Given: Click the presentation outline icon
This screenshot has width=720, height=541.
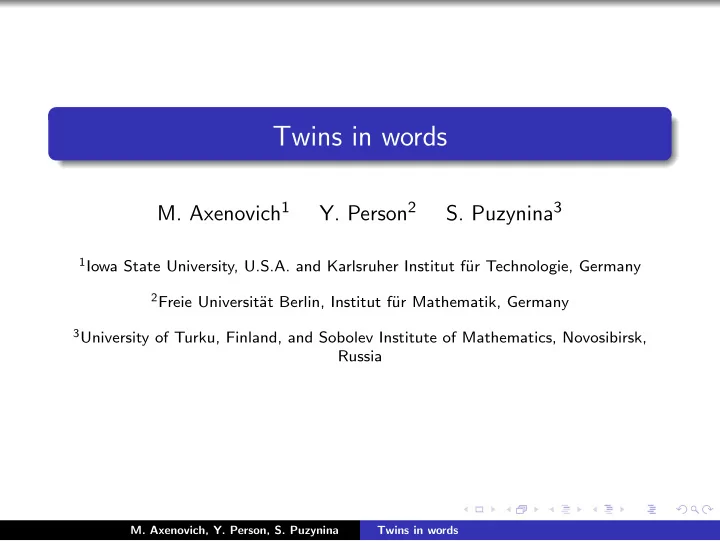Looking at the screenshot, I should pos(652,509).
